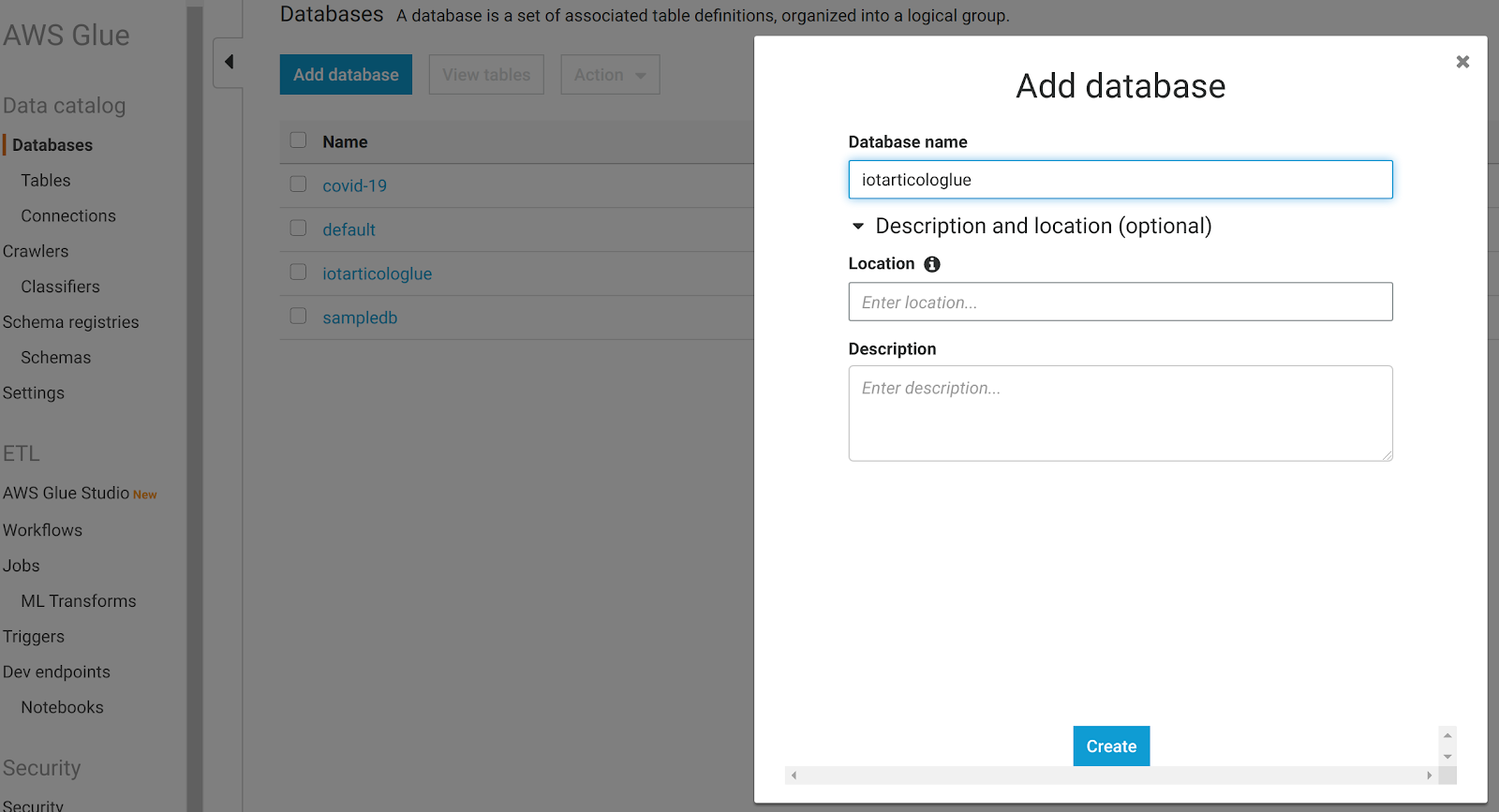The width and height of the screenshot is (1499, 812).
Task: Select Databases in the sidebar
Action: 52,145
